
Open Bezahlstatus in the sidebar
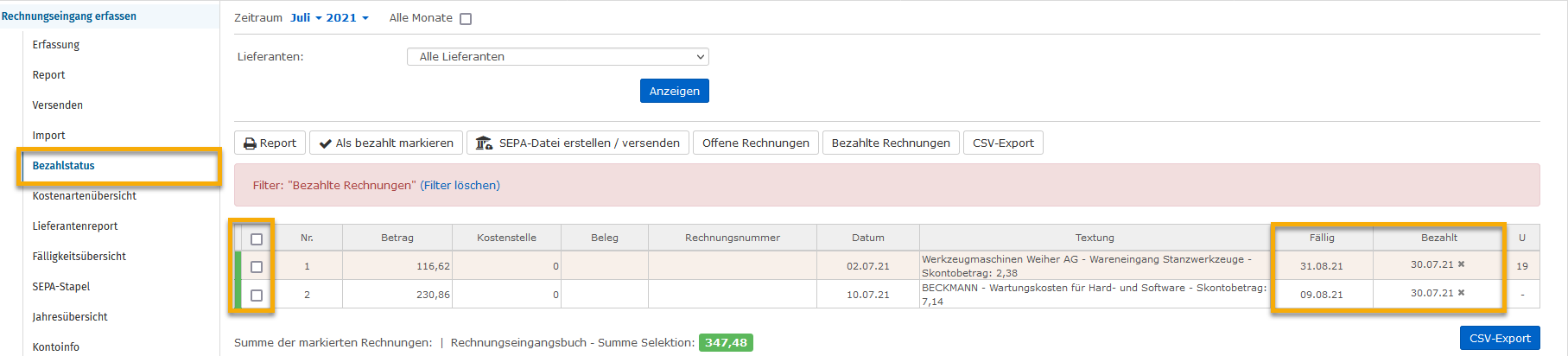pyautogui.click(x=64, y=165)
